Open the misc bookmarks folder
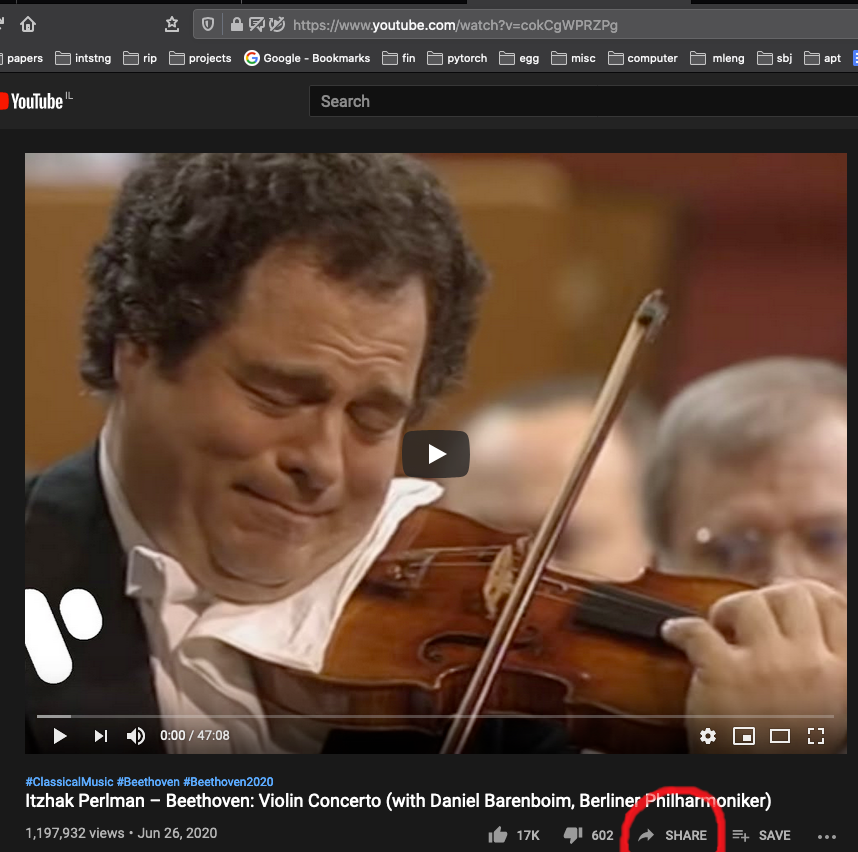 [x=573, y=58]
